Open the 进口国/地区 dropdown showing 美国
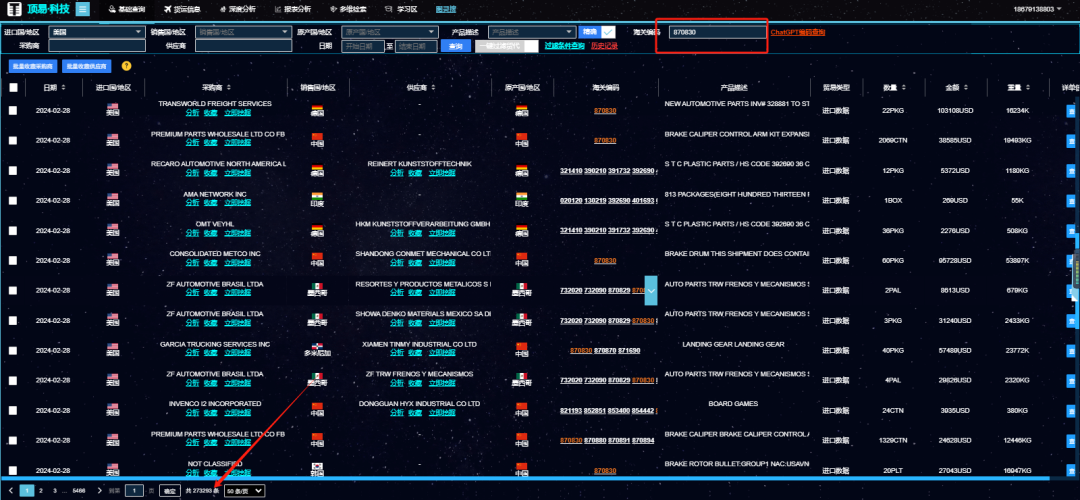The image size is (1080, 500). [97, 32]
